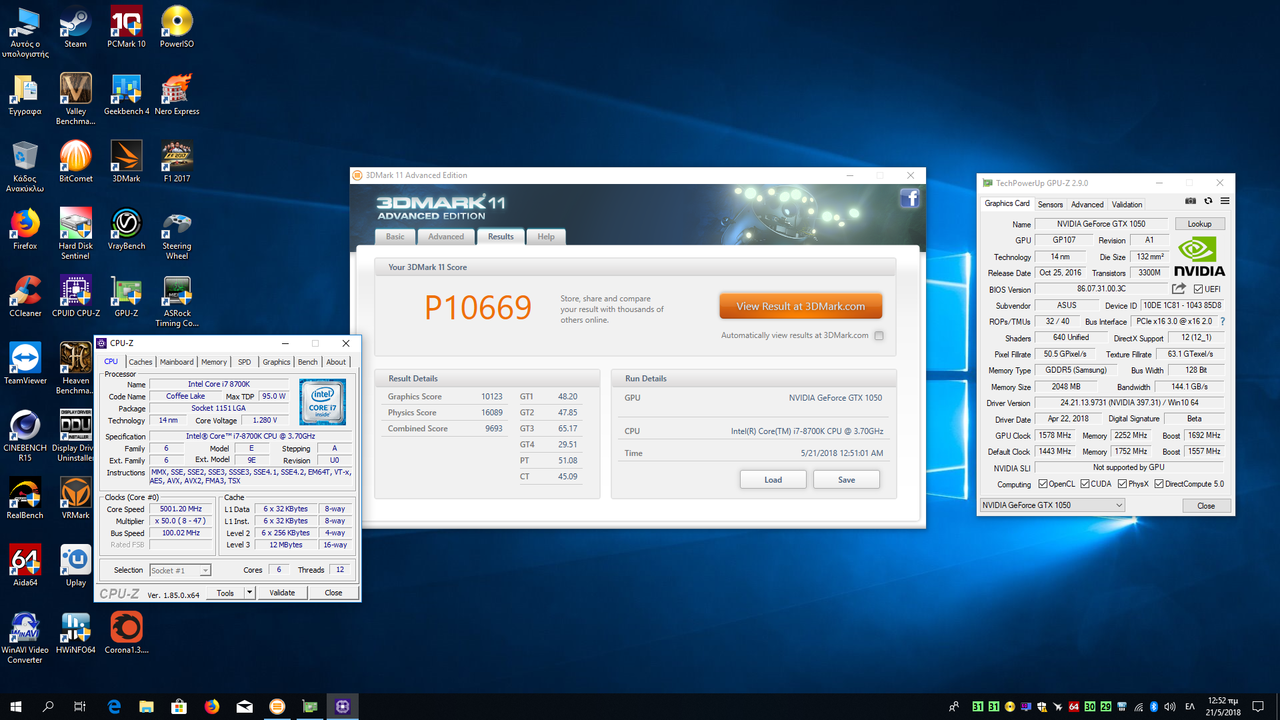Toggle the DirectCompute 5.0 checkbox
The image size is (1280, 720).
click(1160, 484)
